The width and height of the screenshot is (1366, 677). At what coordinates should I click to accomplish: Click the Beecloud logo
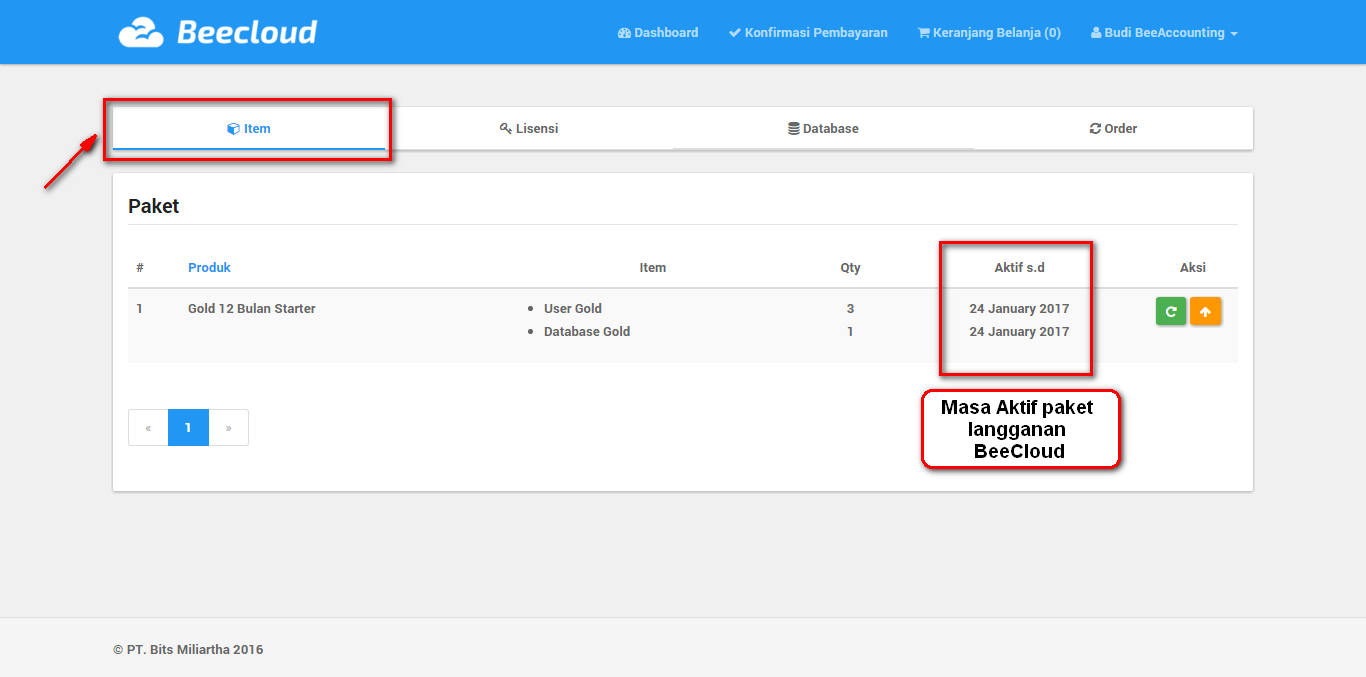tap(218, 32)
